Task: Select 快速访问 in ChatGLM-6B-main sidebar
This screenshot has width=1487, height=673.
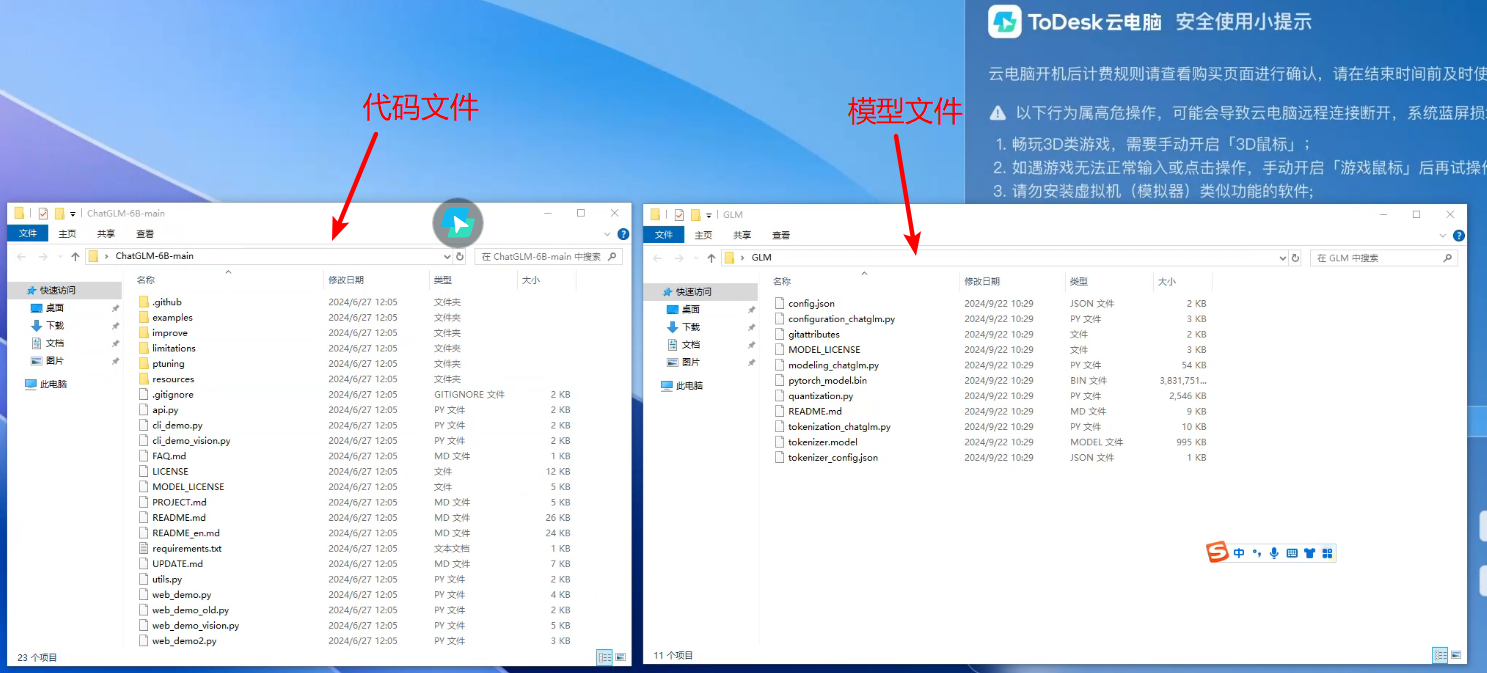Action: (x=66, y=290)
